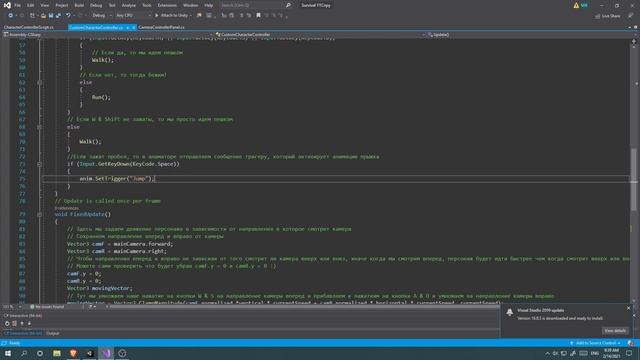Click the Open File folder toolbar icon

[x=43, y=16]
